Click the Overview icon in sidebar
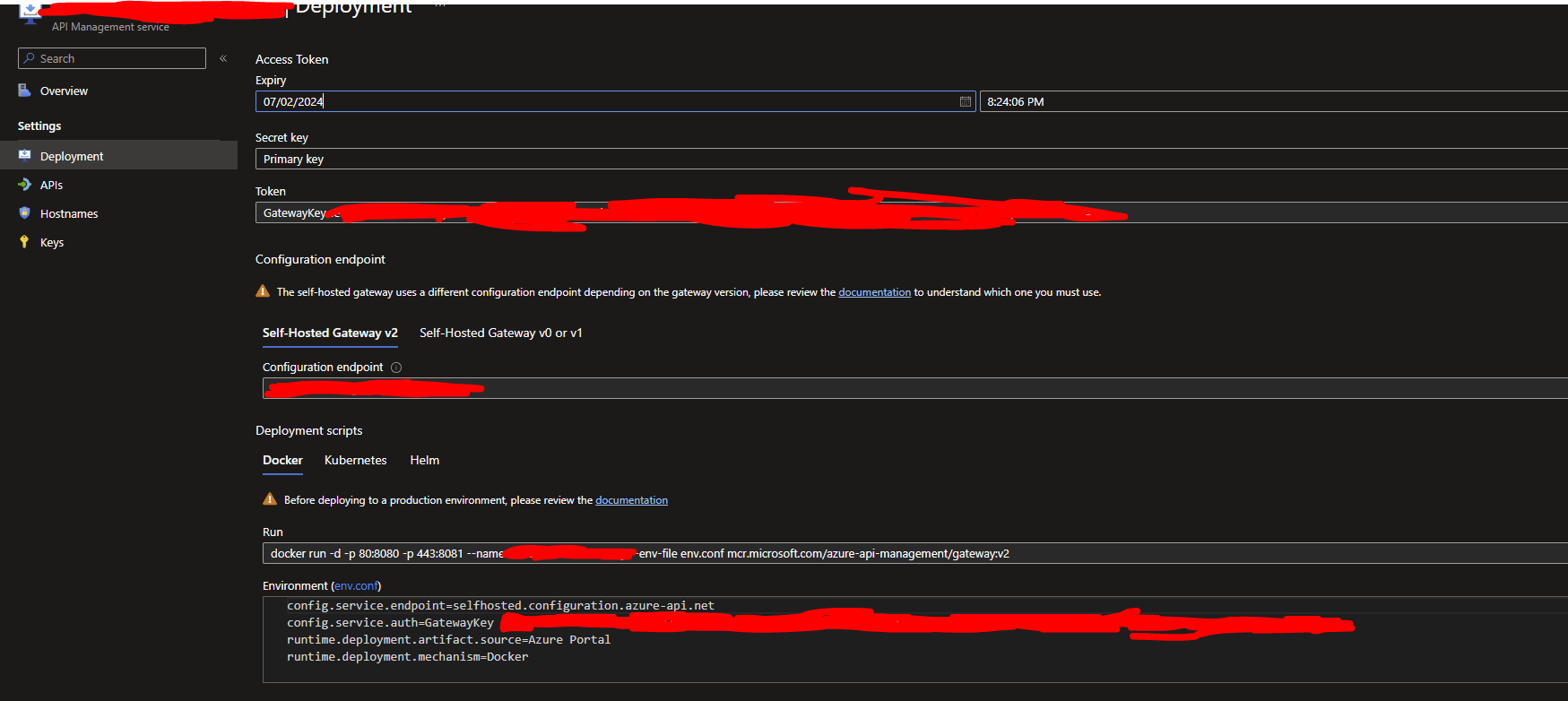This screenshot has height=701, width=1568. click(x=24, y=91)
